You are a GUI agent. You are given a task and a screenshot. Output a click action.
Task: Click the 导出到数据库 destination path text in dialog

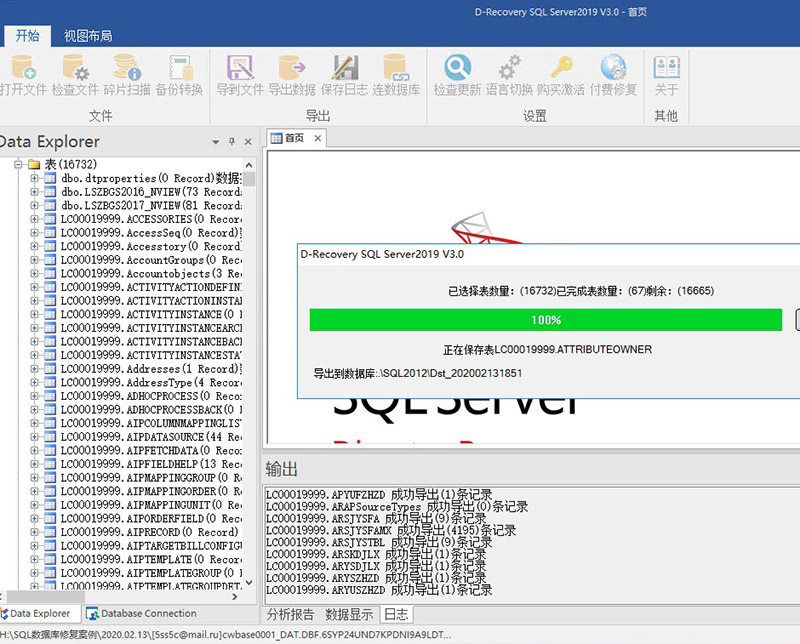418,373
